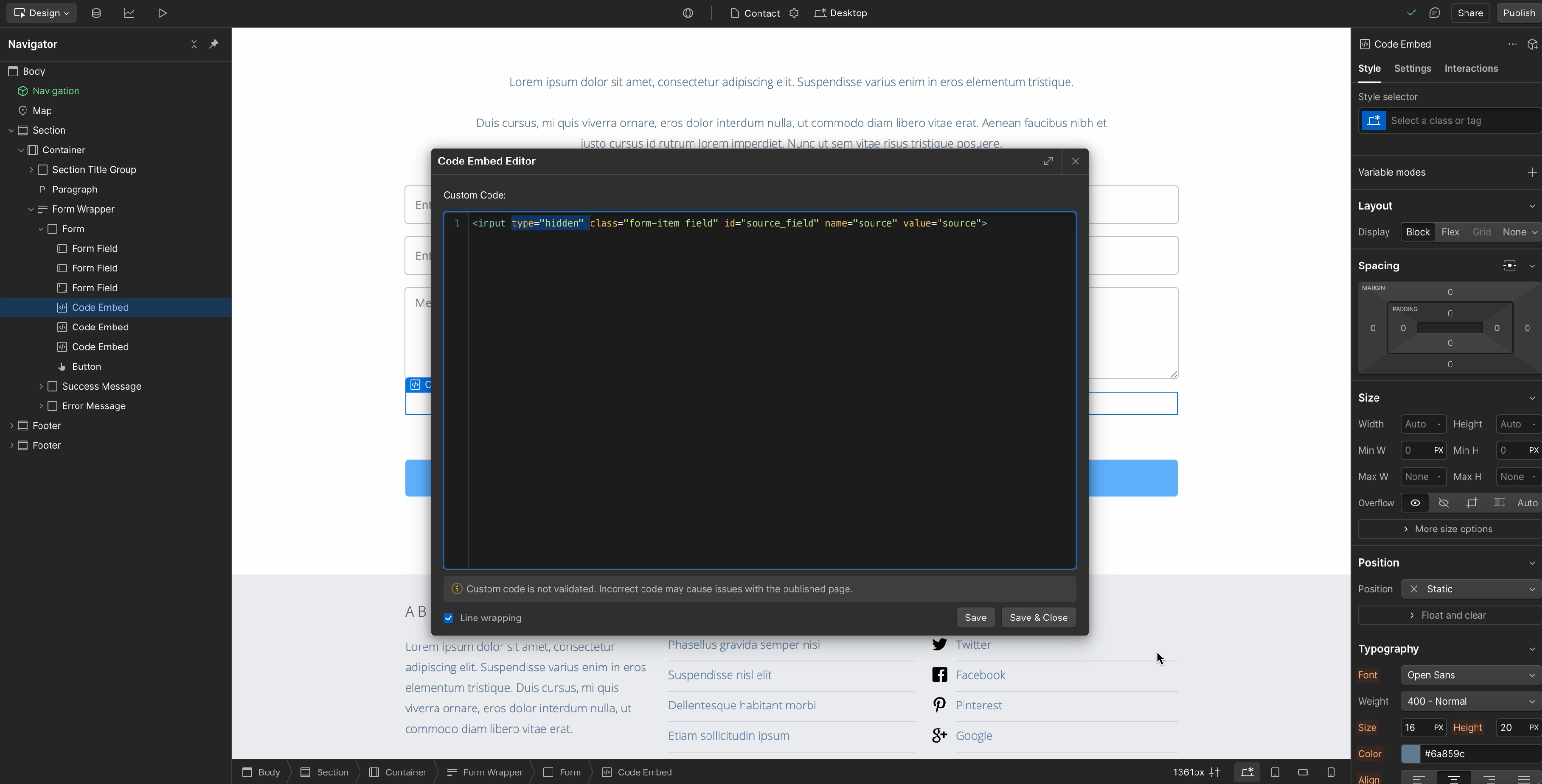Switch to base desktop breakpoint icon
Image resolution: width=1542 pixels, height=784 pixels.
[x=1247, y=772]
